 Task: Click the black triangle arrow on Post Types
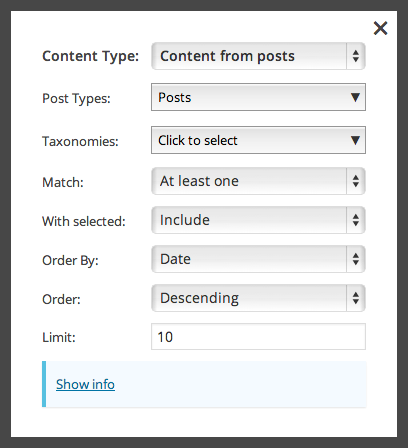pyautogui.click(x=355, y=97)
